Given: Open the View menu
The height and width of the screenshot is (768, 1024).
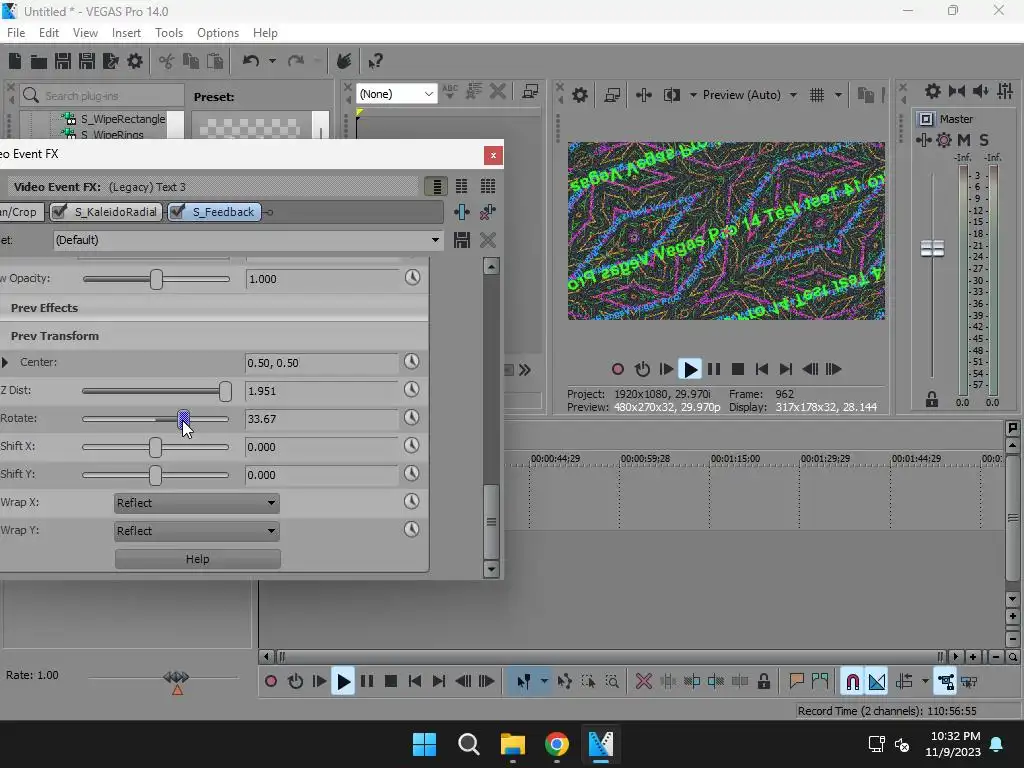Looking at the screenshot, I should point(85,33).
